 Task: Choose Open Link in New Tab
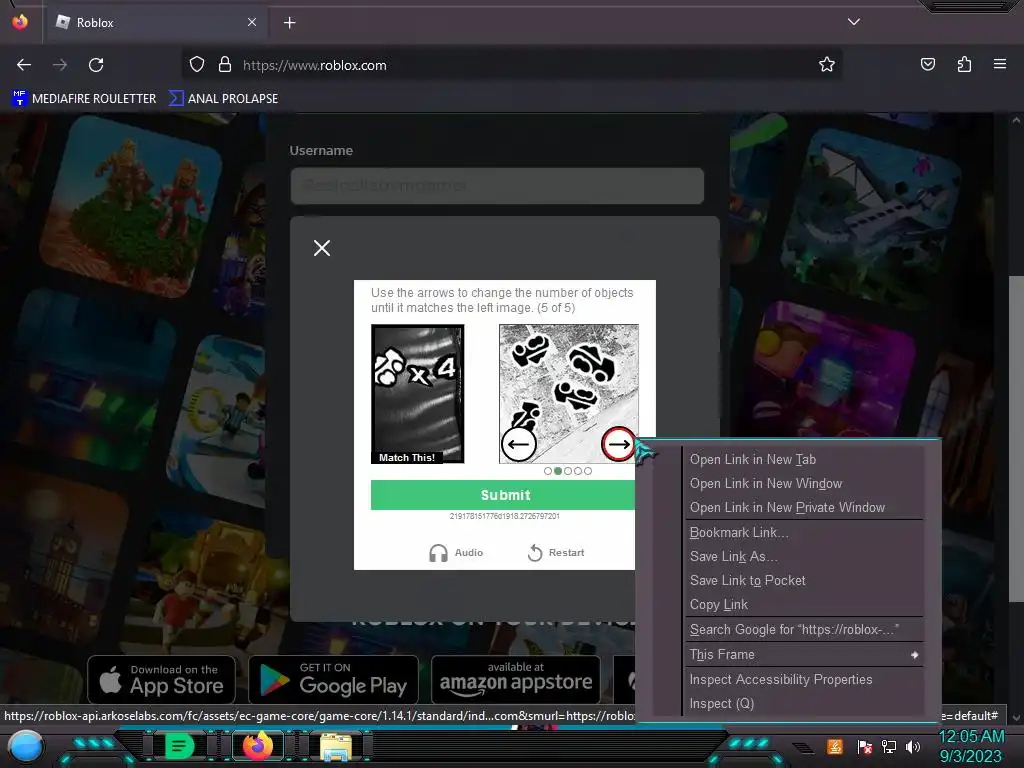tap(804, 460)
